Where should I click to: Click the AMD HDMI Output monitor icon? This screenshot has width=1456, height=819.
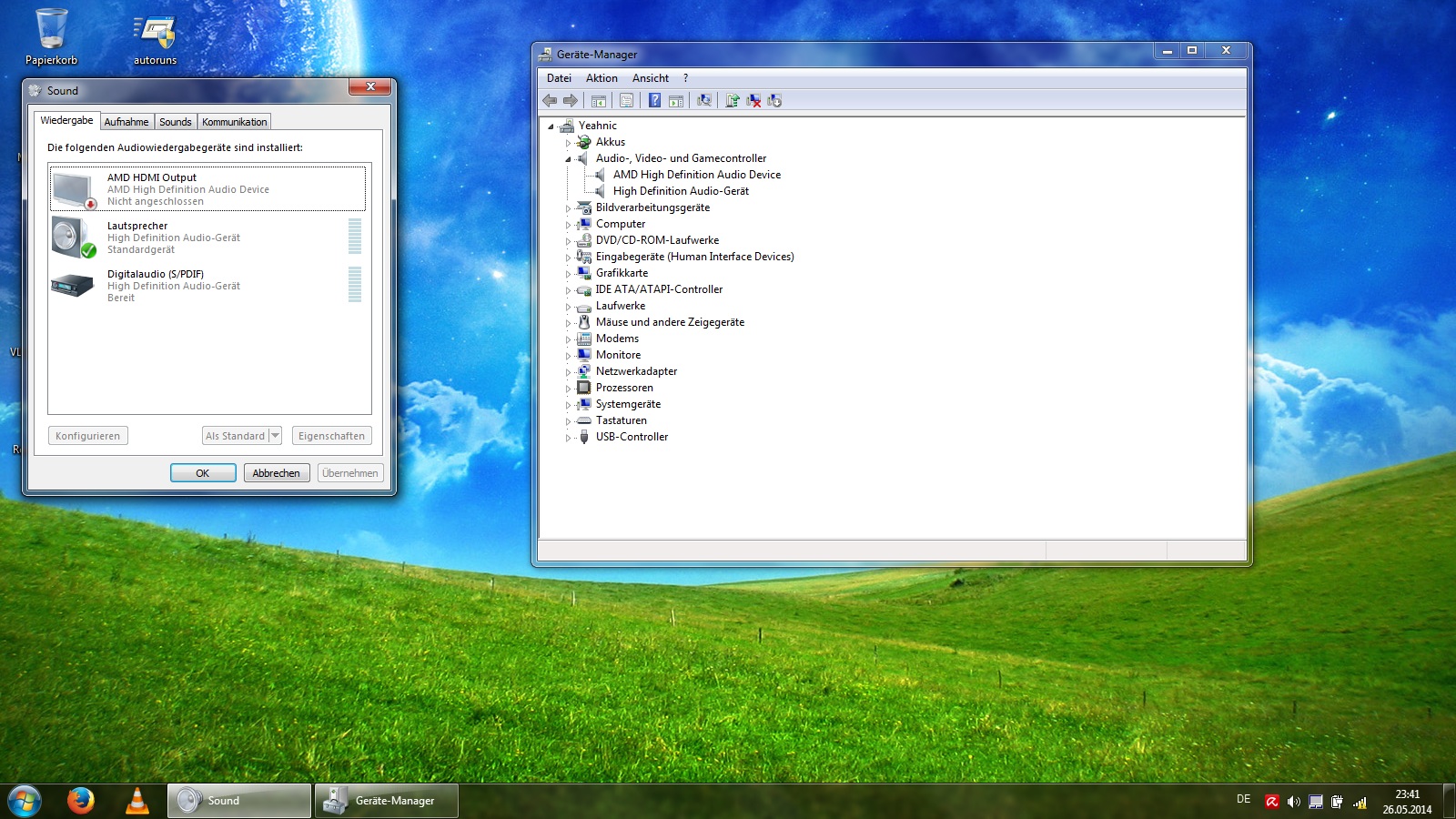74,189
